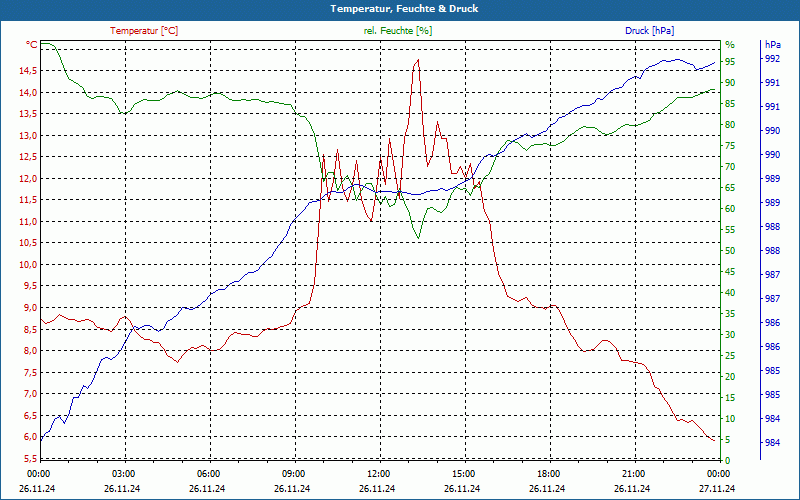The height and width of the screenshot is (500, 800).
Task: Click the "03:00" time axis label
Action: [x=123, y=474]
